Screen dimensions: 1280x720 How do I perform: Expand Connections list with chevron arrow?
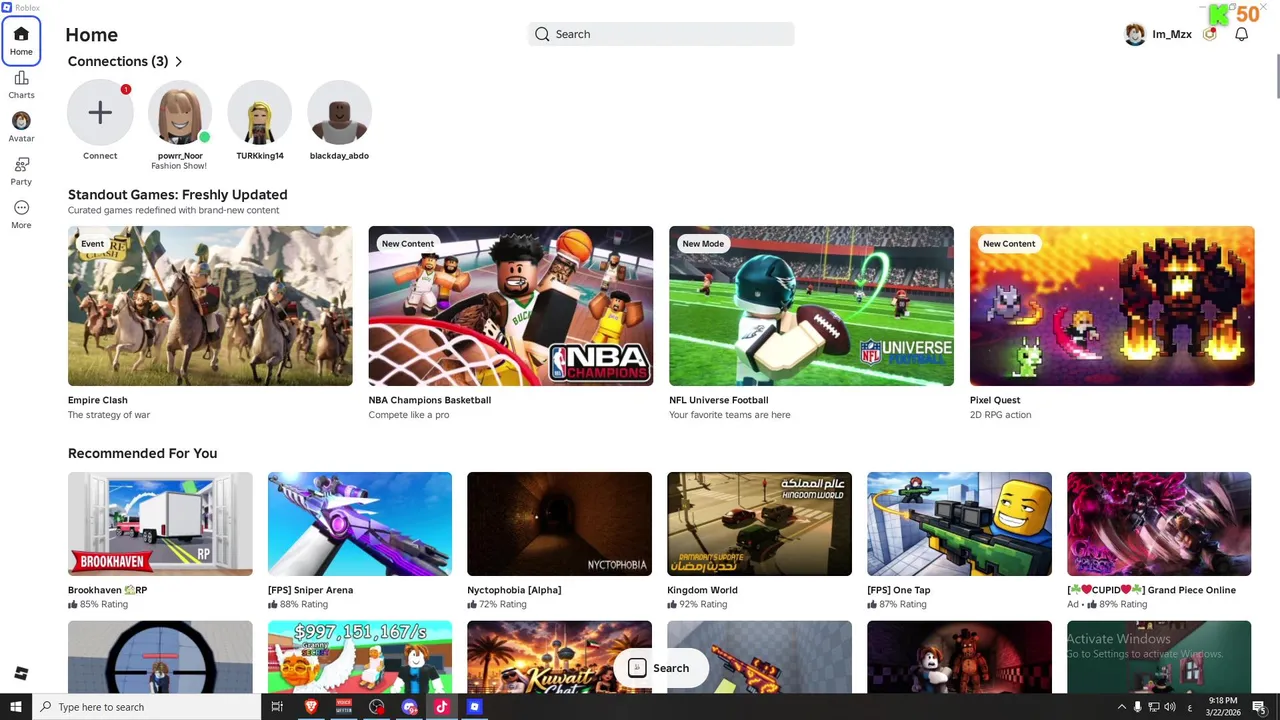[179, 62]
